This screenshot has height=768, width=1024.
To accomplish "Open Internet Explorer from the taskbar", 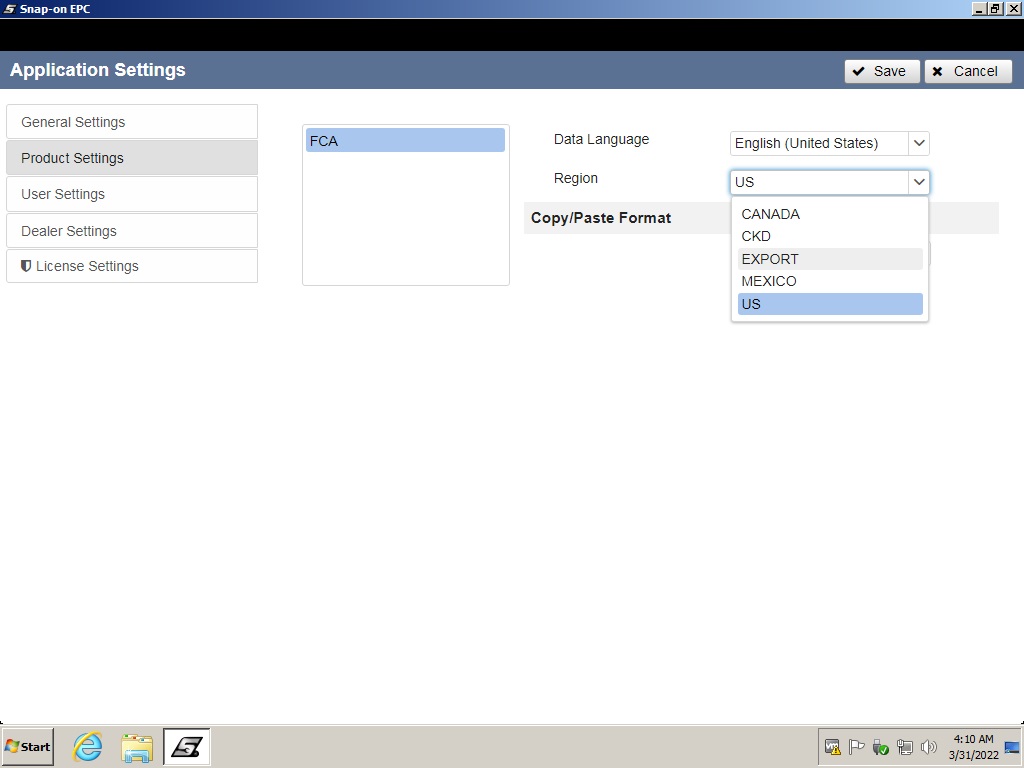I will (88, 746).
